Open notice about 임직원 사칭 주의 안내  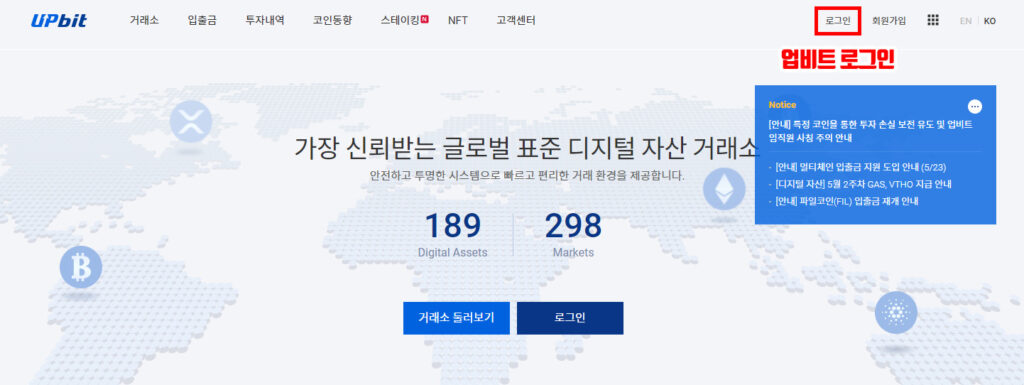871,131
